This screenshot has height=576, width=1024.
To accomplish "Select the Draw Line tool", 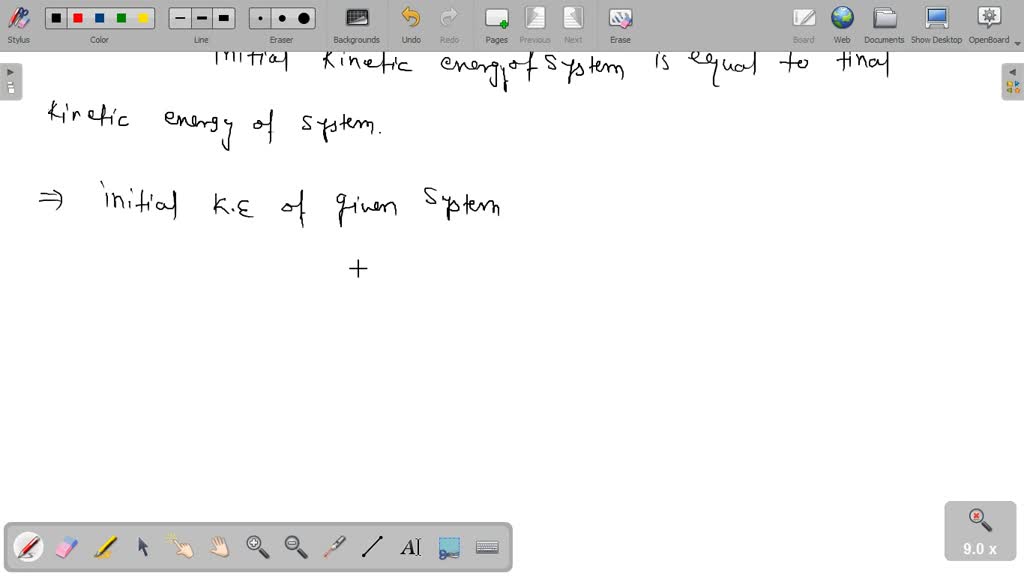I will pyautogui.click(x=372, y=546).
